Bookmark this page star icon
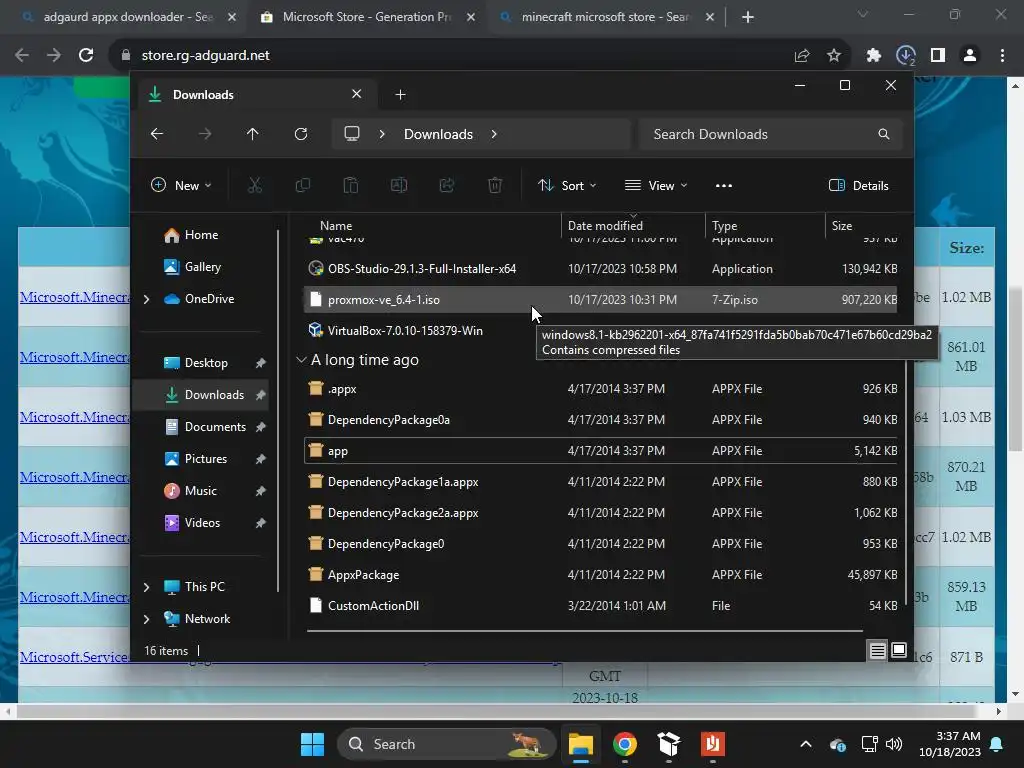This screenshot has width=1024, height=768. (x=834, y=56)
